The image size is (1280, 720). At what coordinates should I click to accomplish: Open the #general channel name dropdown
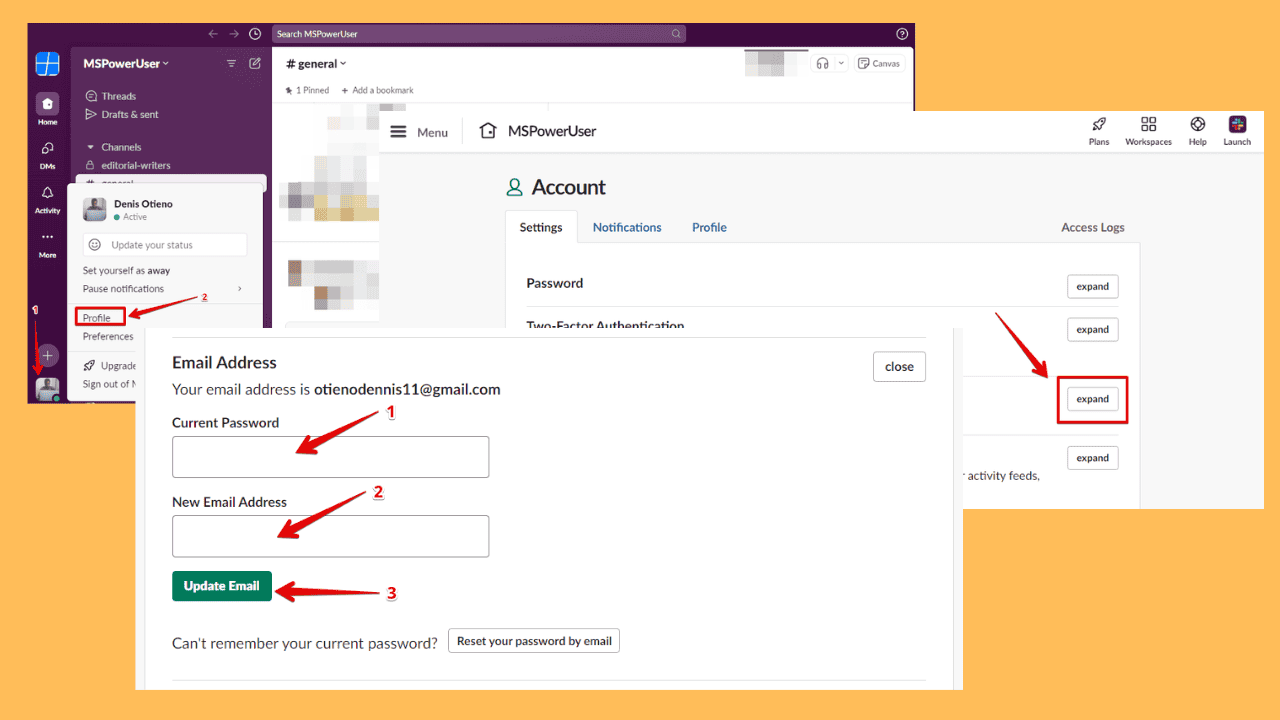tap(316, 64)
